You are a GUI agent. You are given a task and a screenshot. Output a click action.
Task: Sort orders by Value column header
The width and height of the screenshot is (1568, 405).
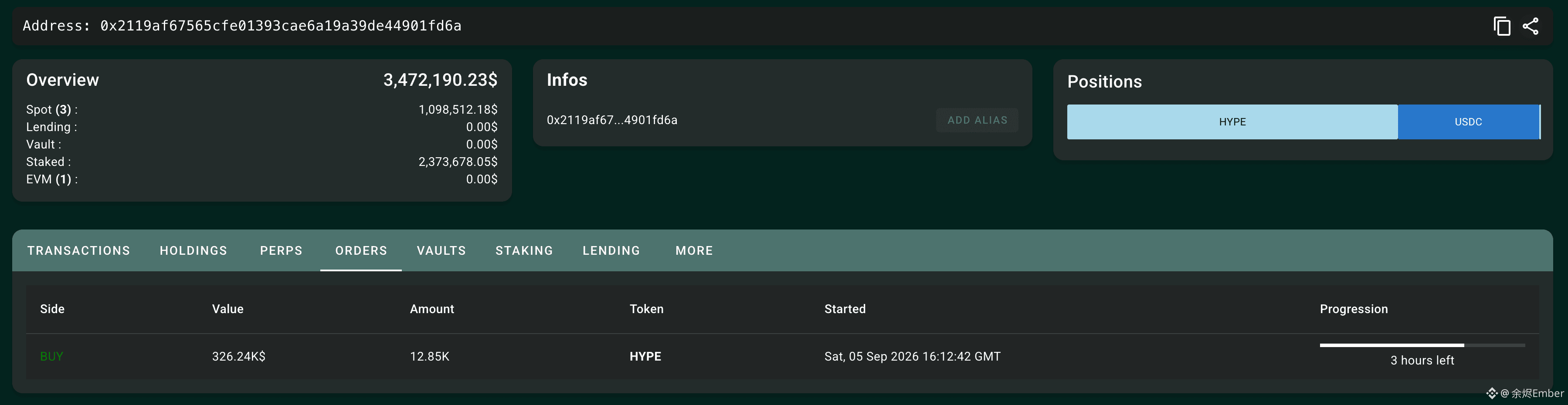tap(227, 309)
